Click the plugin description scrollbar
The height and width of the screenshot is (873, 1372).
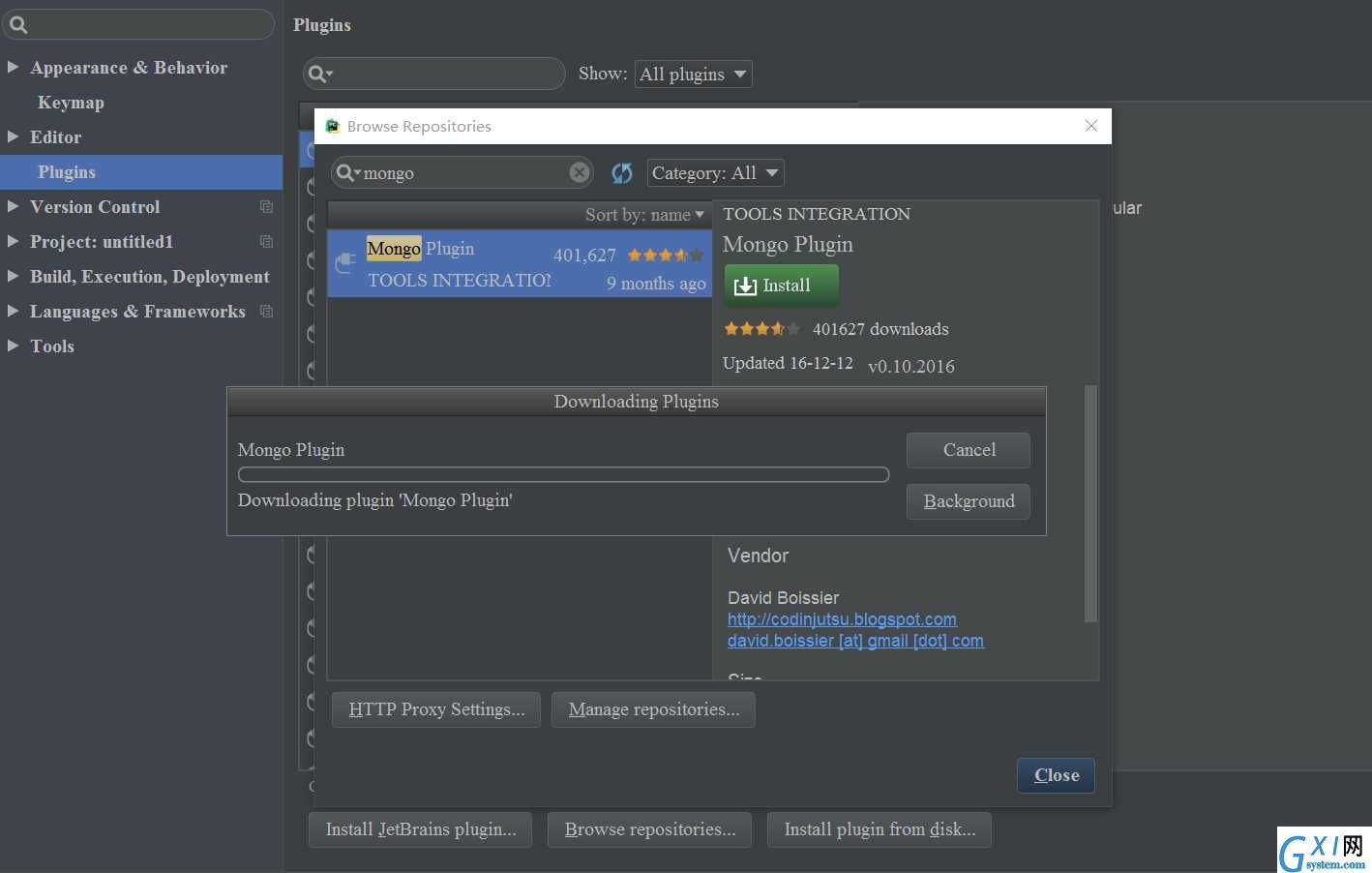[1090, 503]
